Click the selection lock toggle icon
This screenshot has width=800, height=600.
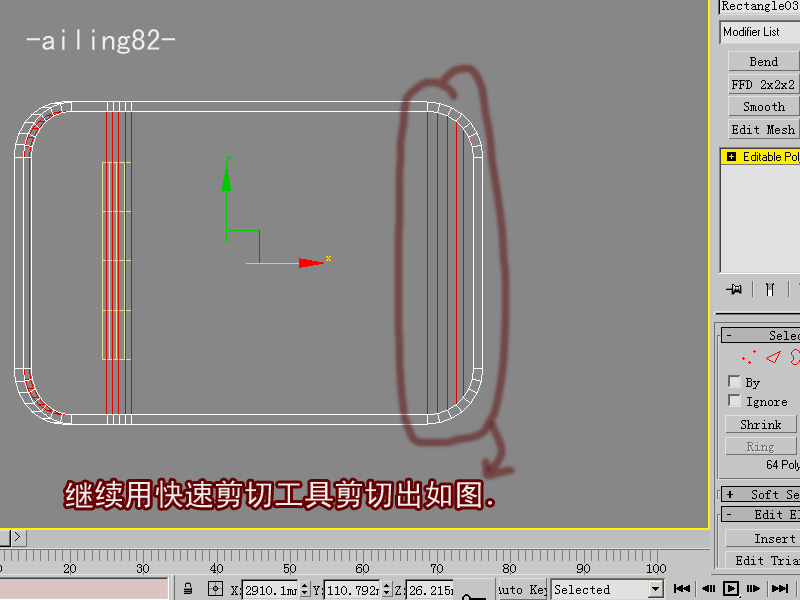[x=188, y=588]
